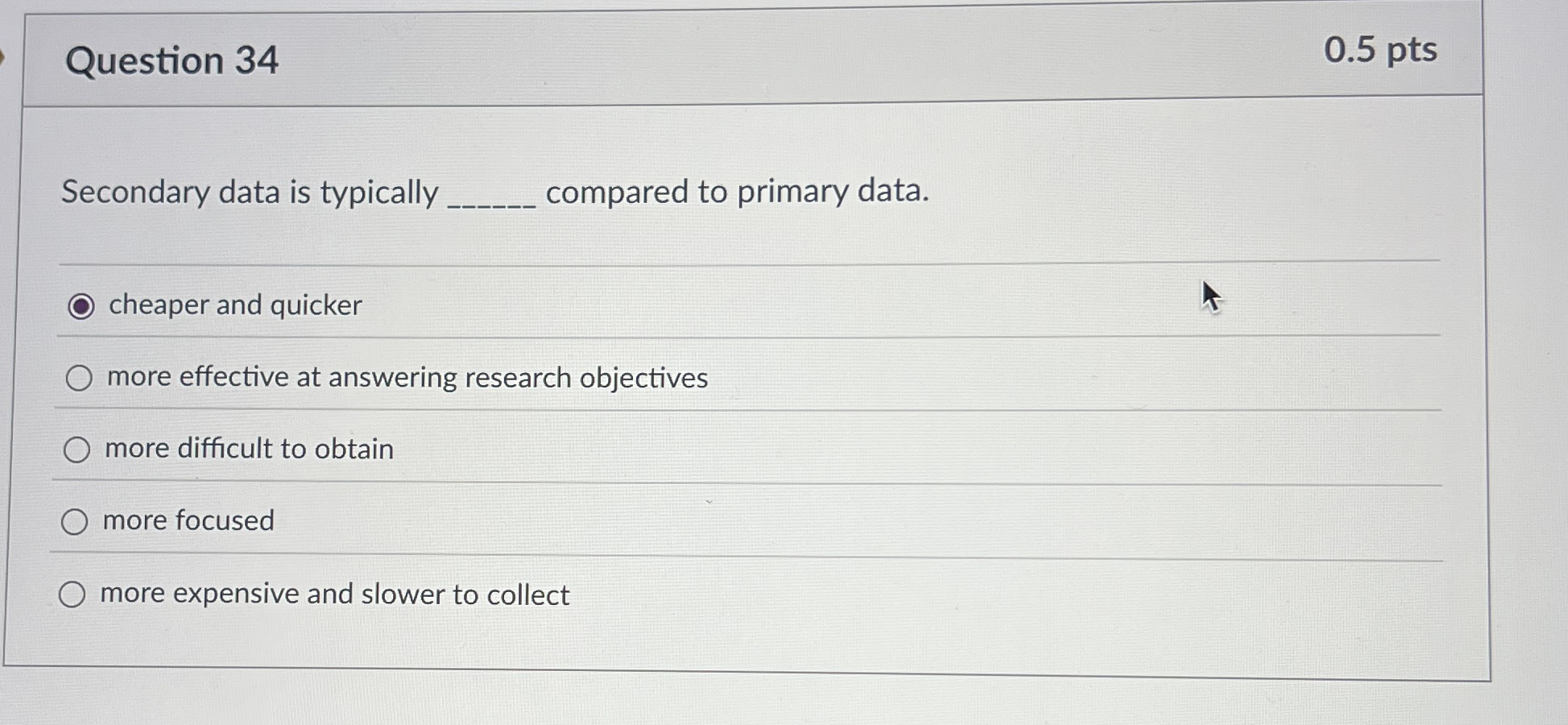Click the "cheaper and quicker" answer text
This screenshot has height=725, width=1568.
point(234,305)
